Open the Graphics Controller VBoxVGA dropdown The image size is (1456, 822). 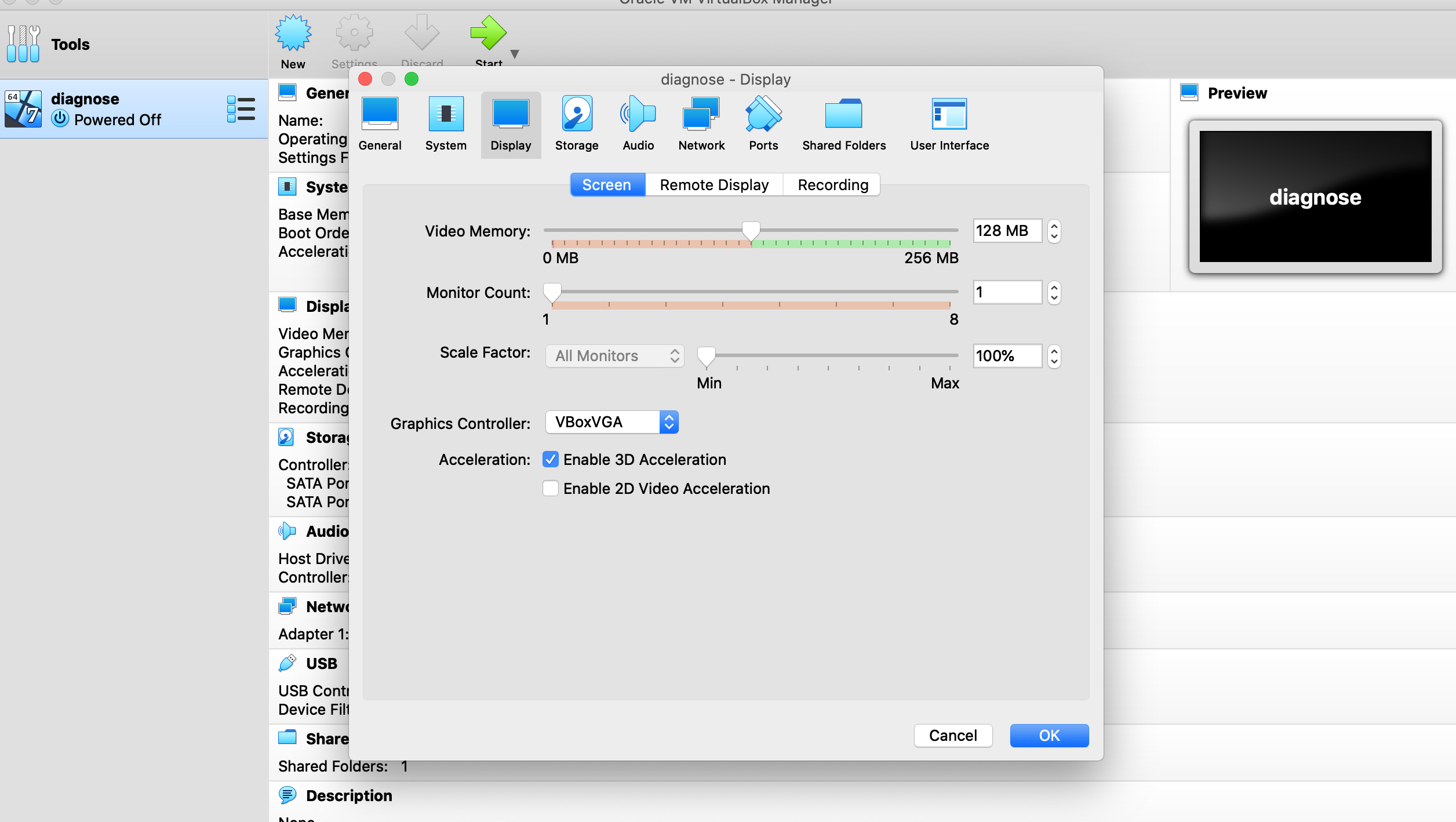tap(612, 423)
